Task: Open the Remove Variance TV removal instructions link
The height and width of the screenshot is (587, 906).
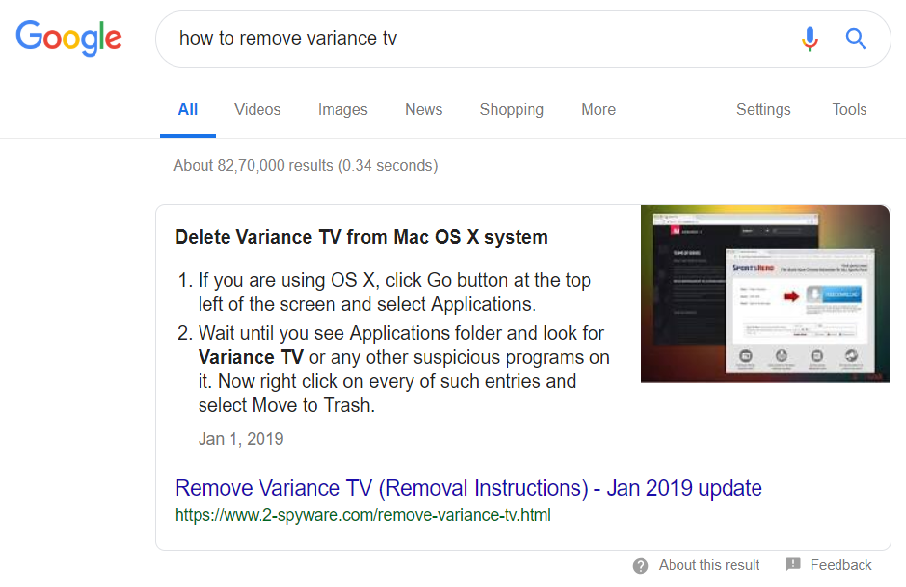Action: [468, 488]
